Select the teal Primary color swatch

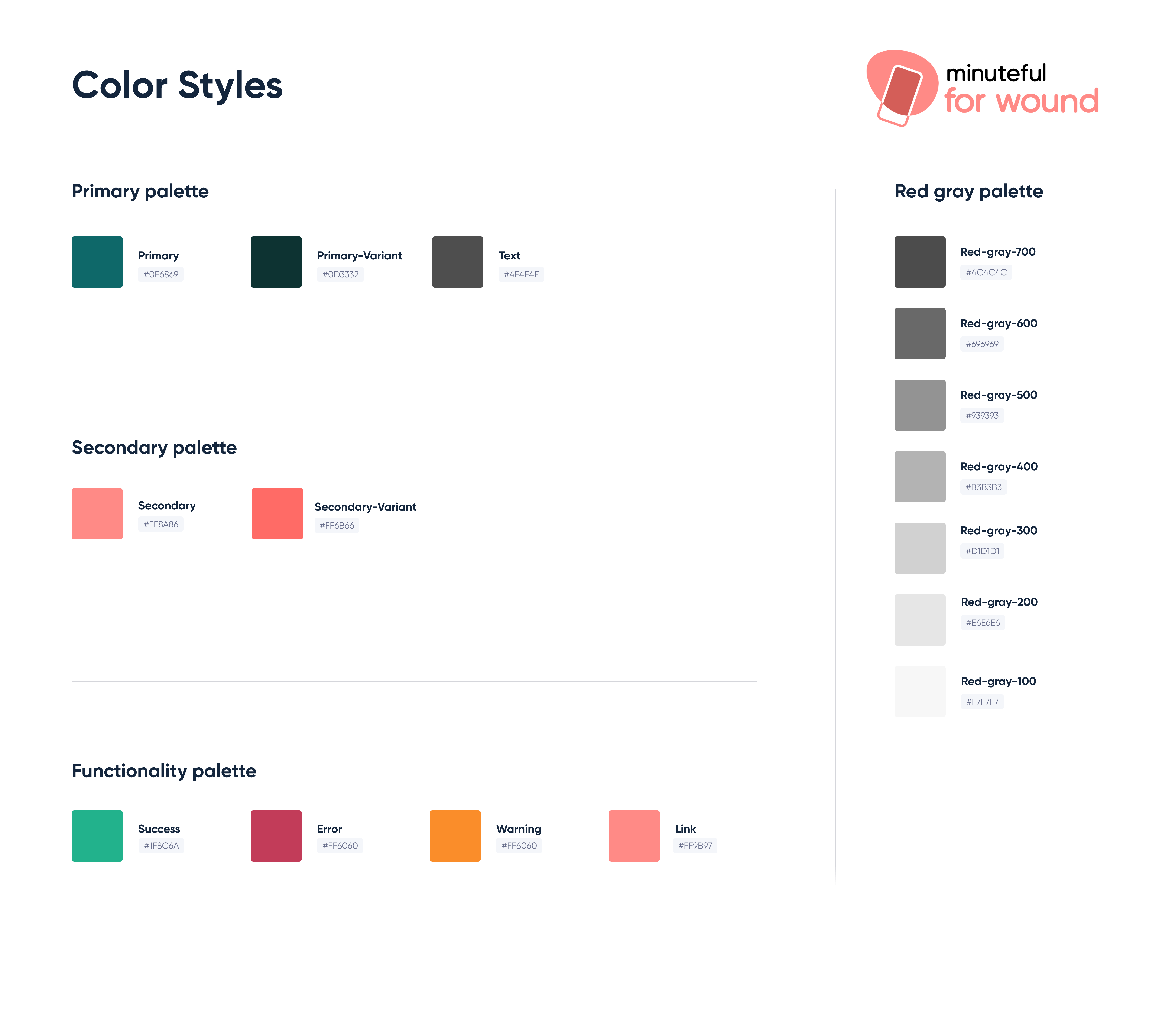97,262
